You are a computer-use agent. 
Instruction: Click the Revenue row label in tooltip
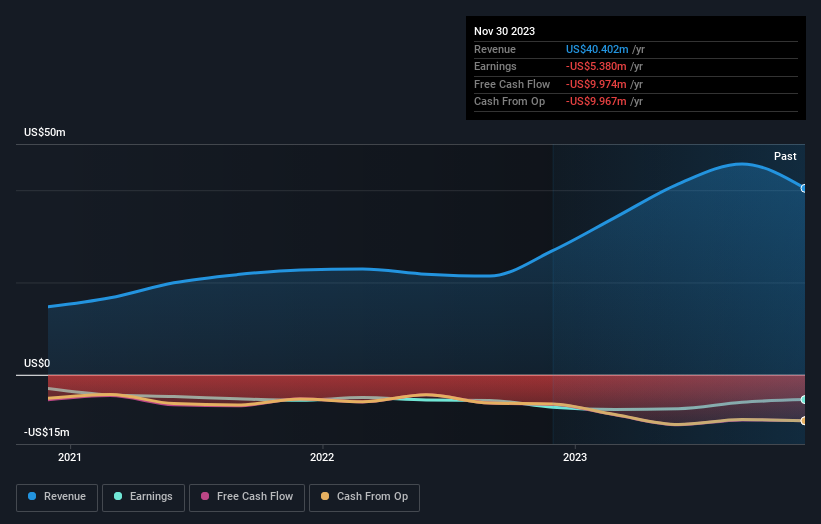coord(495,49)
